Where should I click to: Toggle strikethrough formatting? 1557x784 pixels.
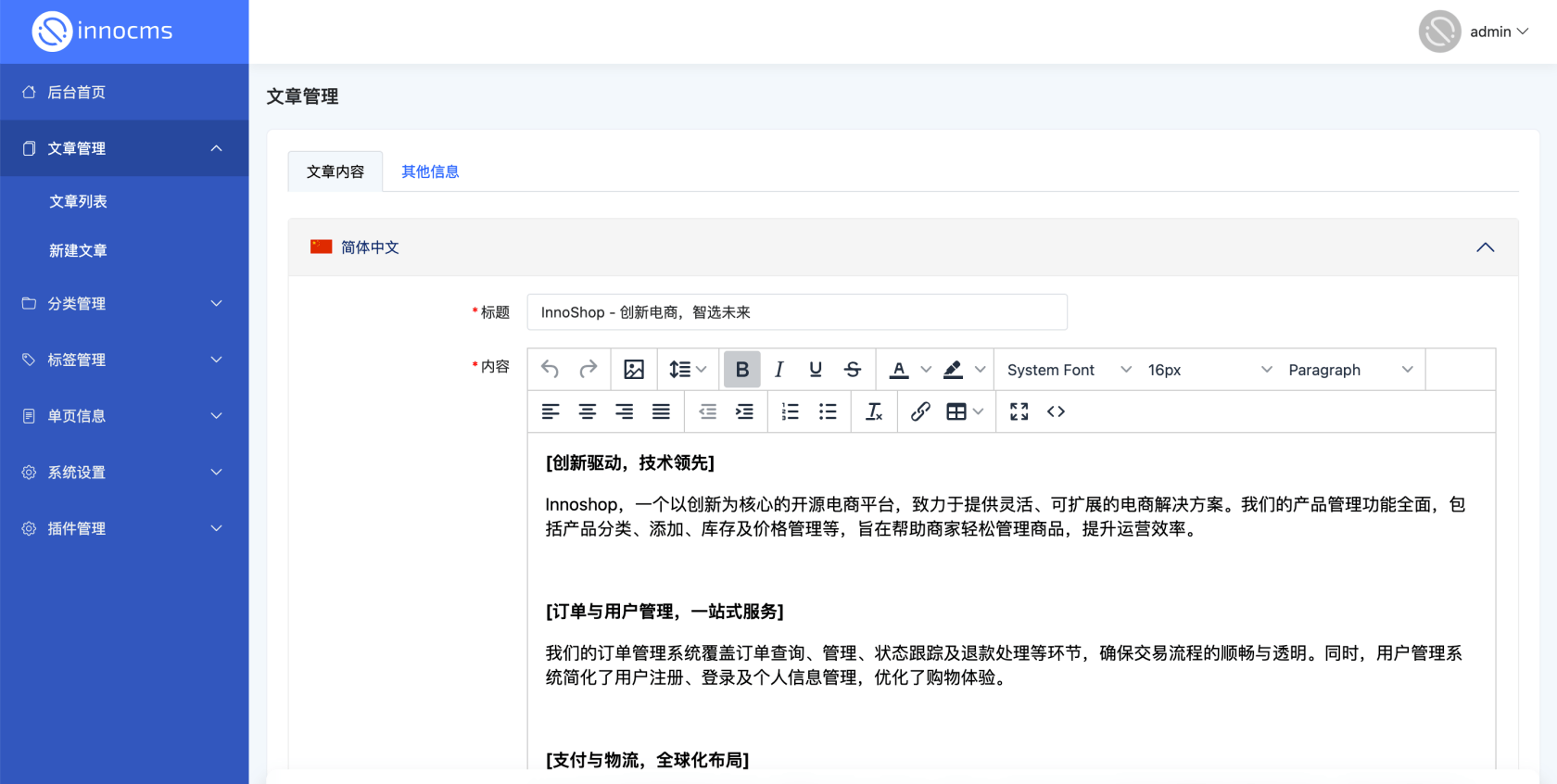point(853,370)
